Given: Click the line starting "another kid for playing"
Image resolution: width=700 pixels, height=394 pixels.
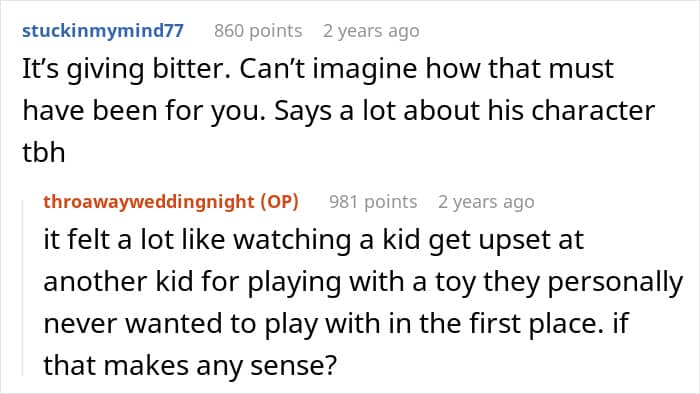Looking at the screenshot, I should pos(363,282).
